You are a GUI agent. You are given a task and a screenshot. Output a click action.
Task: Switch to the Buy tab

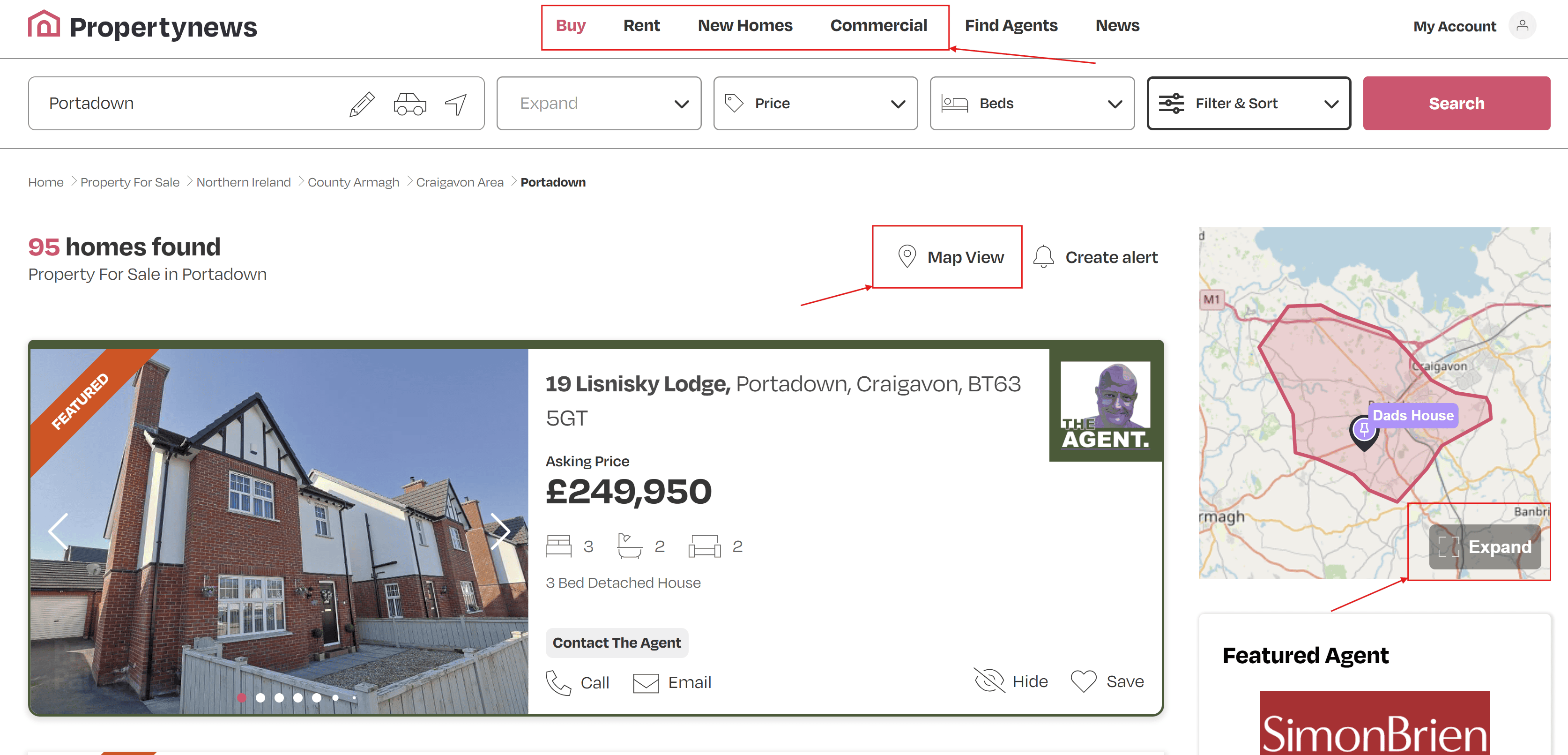pyautogui.click(x=570, y=26)
